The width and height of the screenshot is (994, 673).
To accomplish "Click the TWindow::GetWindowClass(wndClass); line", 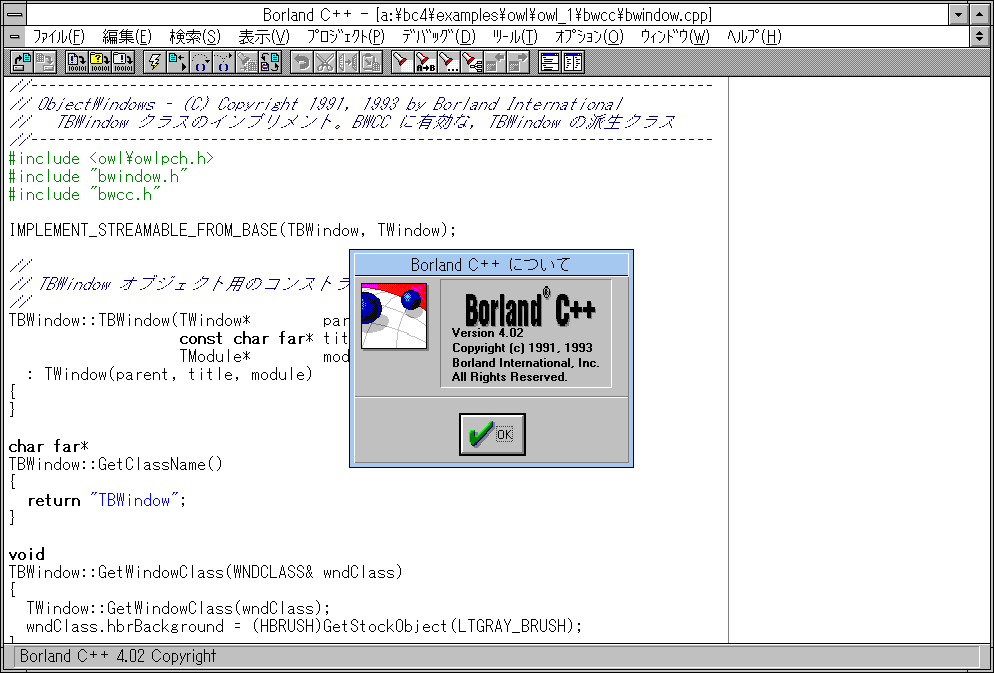I will coord(179,608).
